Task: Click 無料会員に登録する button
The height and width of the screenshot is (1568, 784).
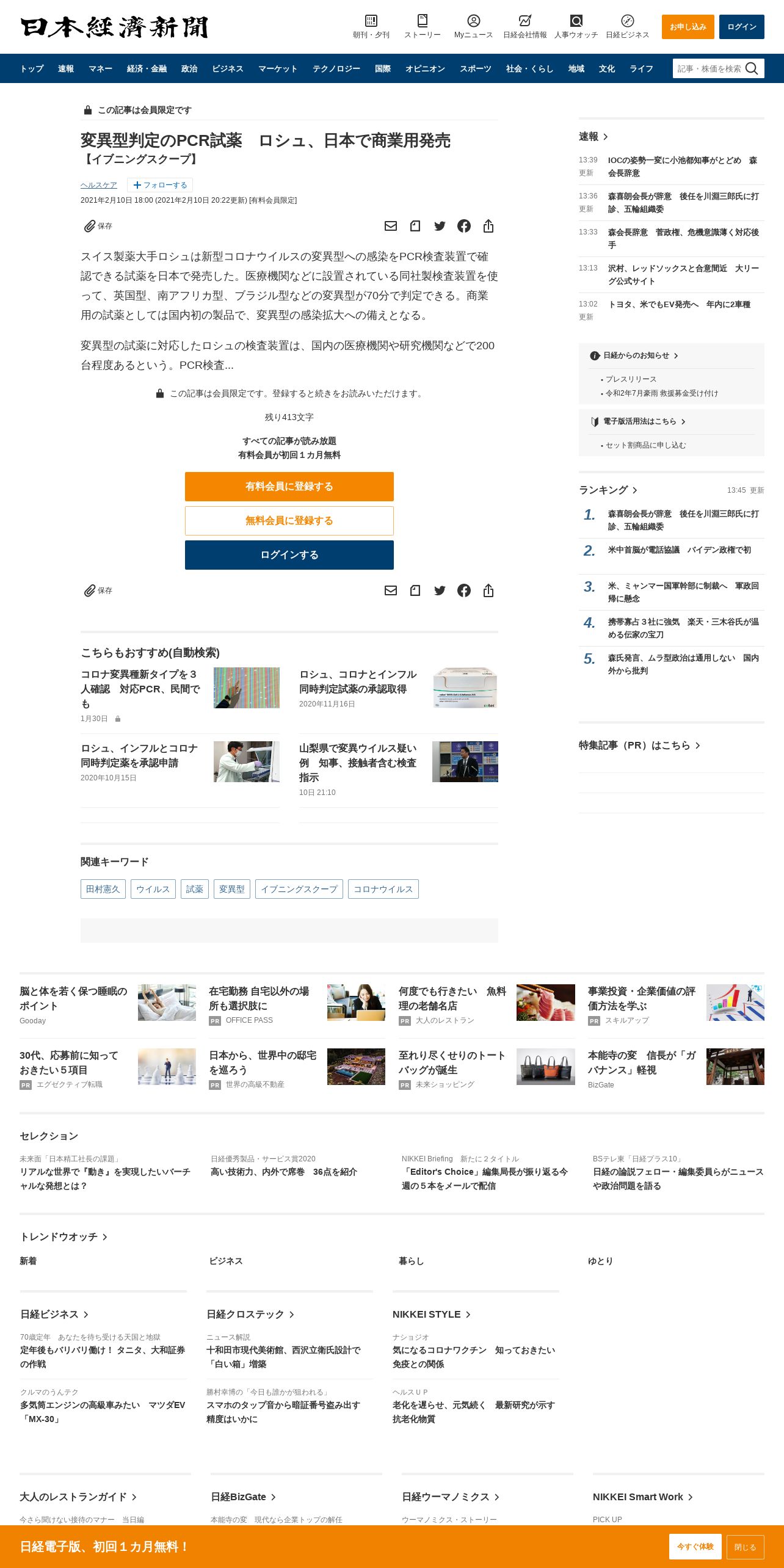Action: point(289,521)
